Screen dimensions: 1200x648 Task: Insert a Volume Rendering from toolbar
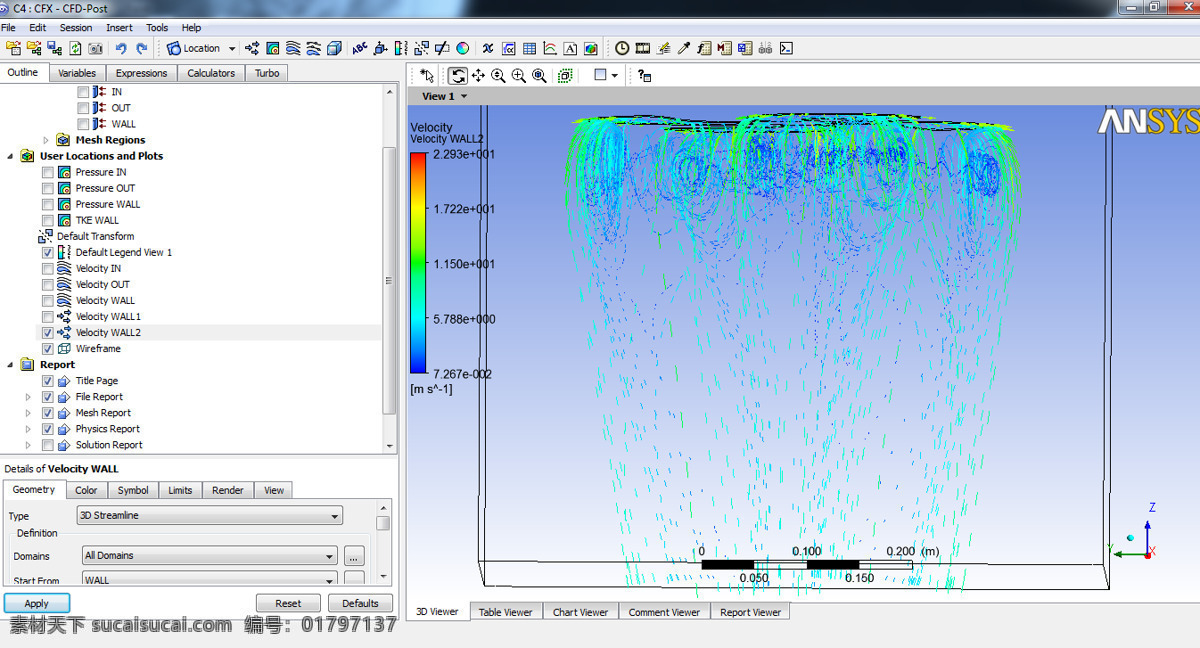[334, 48]
